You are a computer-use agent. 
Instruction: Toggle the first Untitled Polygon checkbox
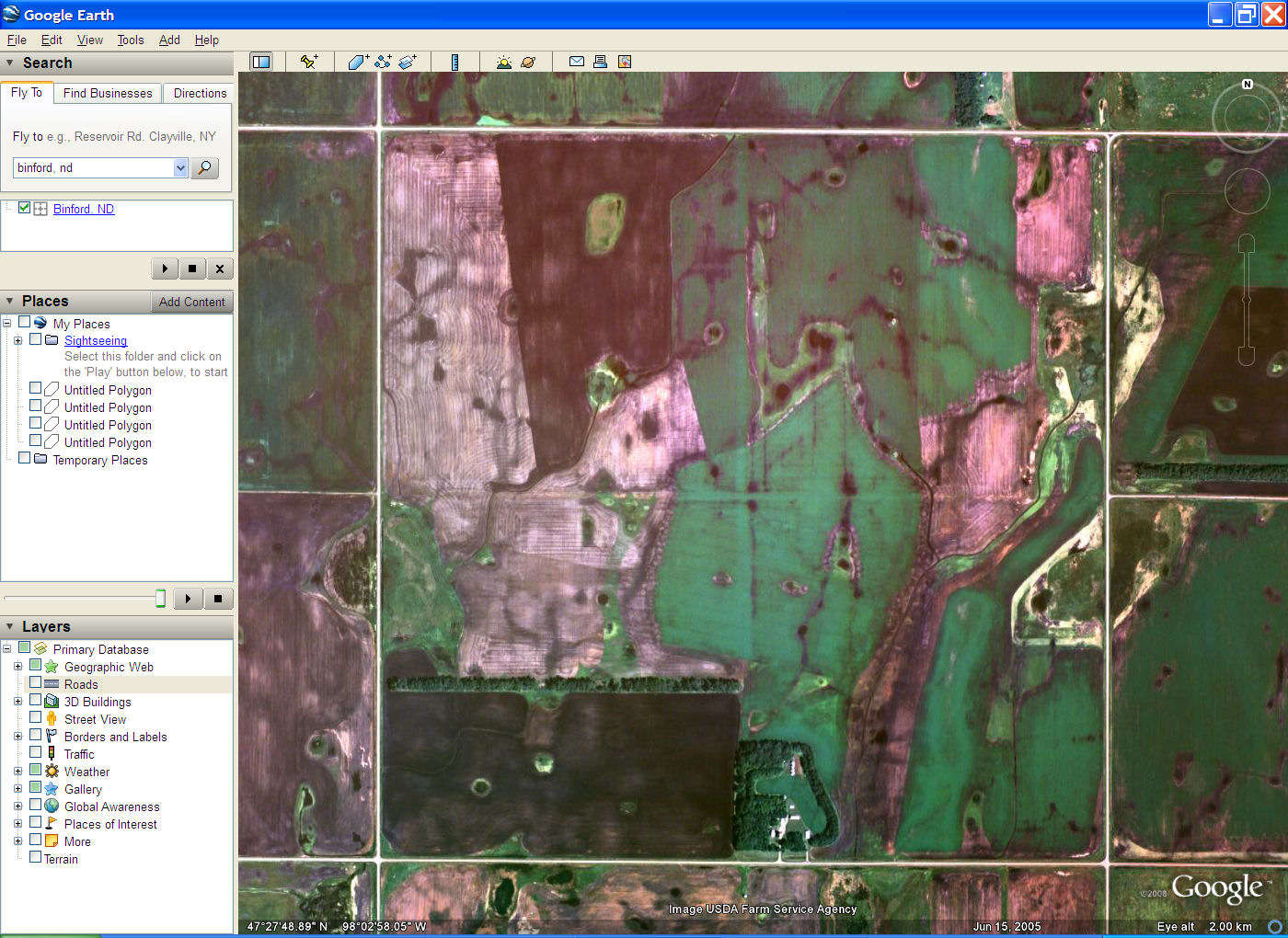pyautogui.click(x=35, y=389)
